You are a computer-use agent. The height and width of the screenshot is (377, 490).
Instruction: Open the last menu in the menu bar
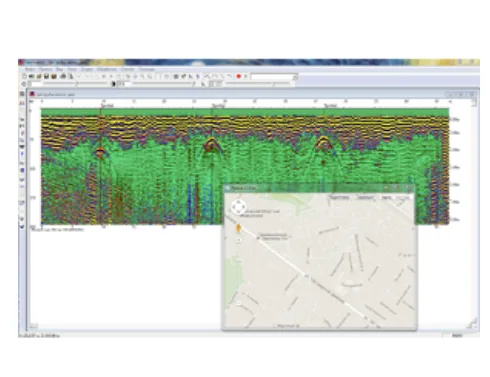click(x=147, y=69)
